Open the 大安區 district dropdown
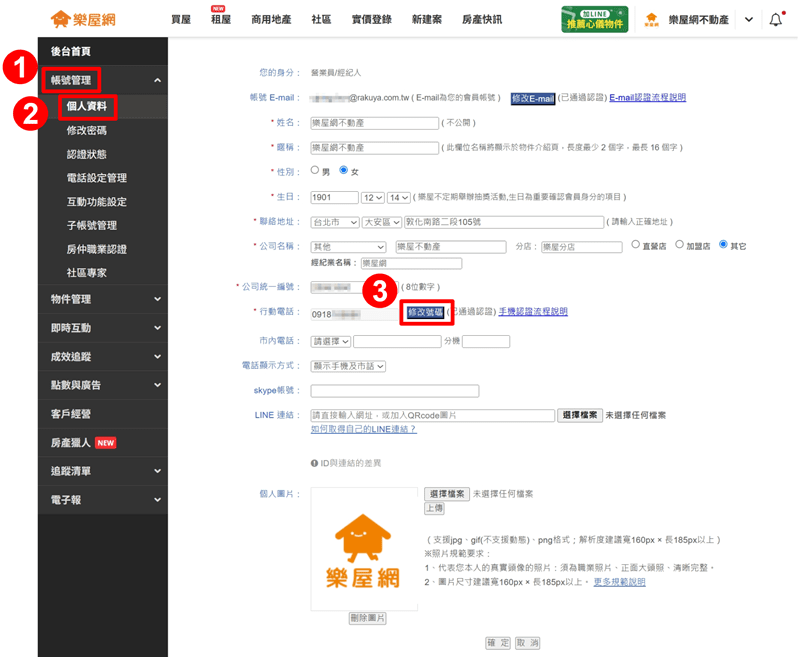Image resolution: width=800 pixels, height=657 pixels. pos(382,222)
